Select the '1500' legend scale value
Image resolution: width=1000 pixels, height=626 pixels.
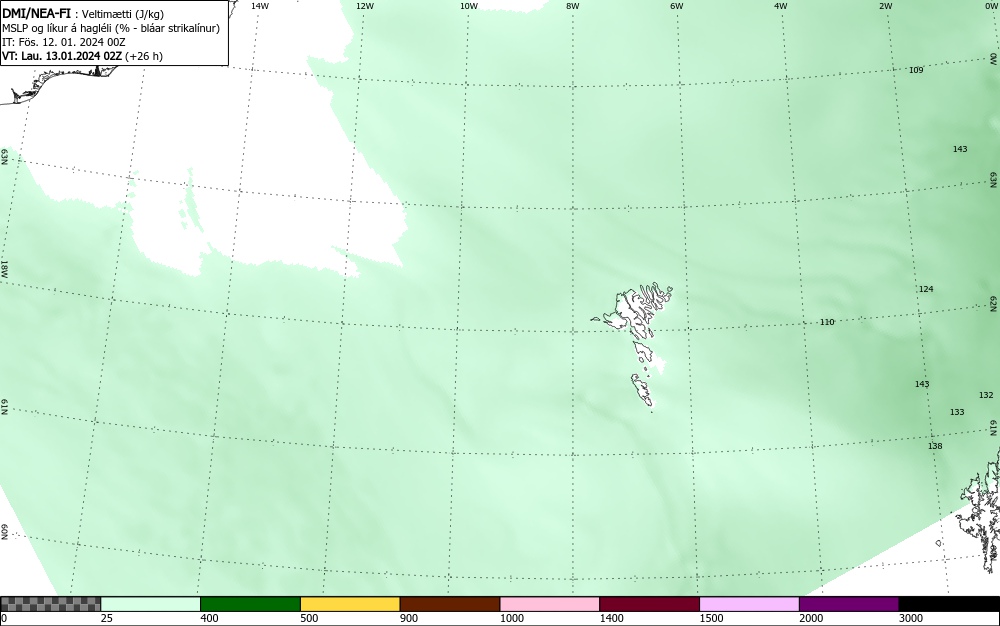pyautogui.click(x=711, y=618)
